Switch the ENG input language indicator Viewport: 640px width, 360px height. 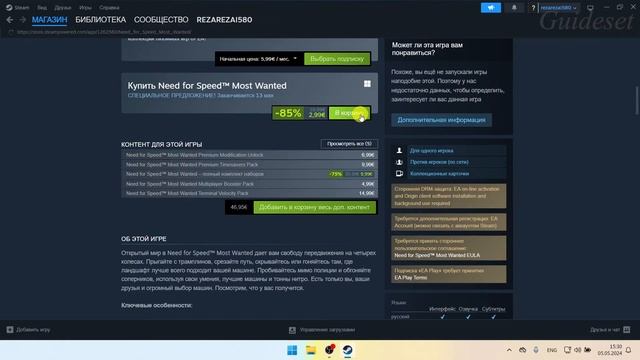tap(552, 350)
